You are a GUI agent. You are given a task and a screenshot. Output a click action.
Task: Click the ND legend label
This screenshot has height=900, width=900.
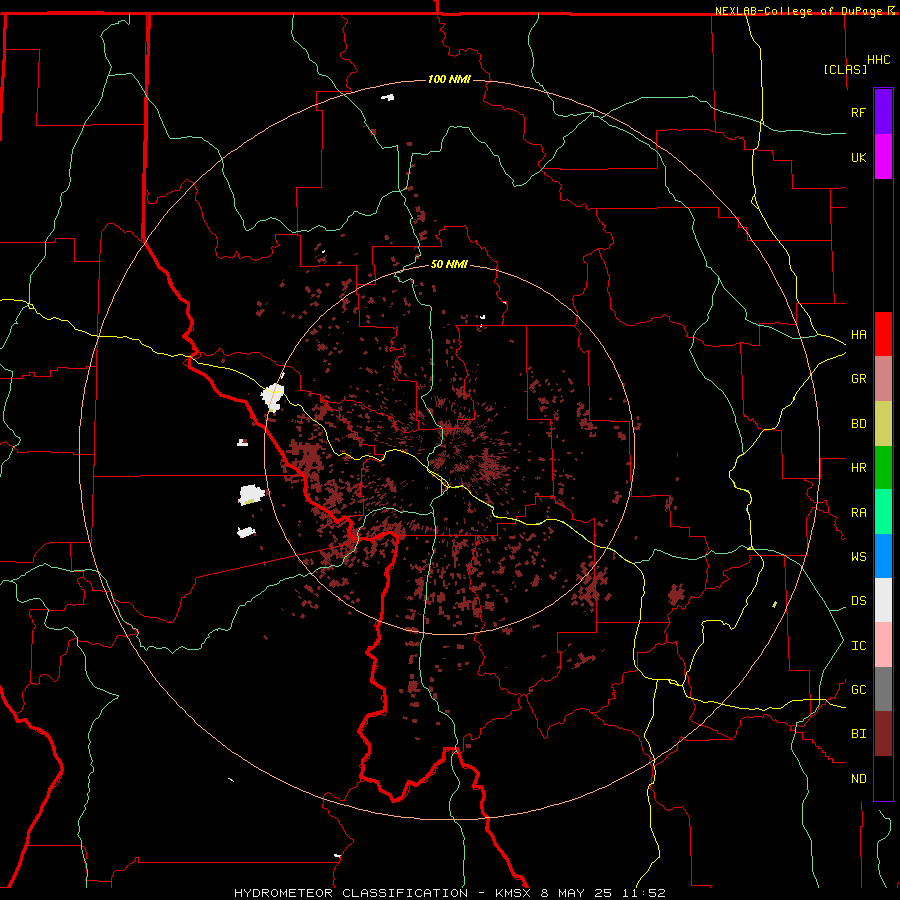(858, 779)
